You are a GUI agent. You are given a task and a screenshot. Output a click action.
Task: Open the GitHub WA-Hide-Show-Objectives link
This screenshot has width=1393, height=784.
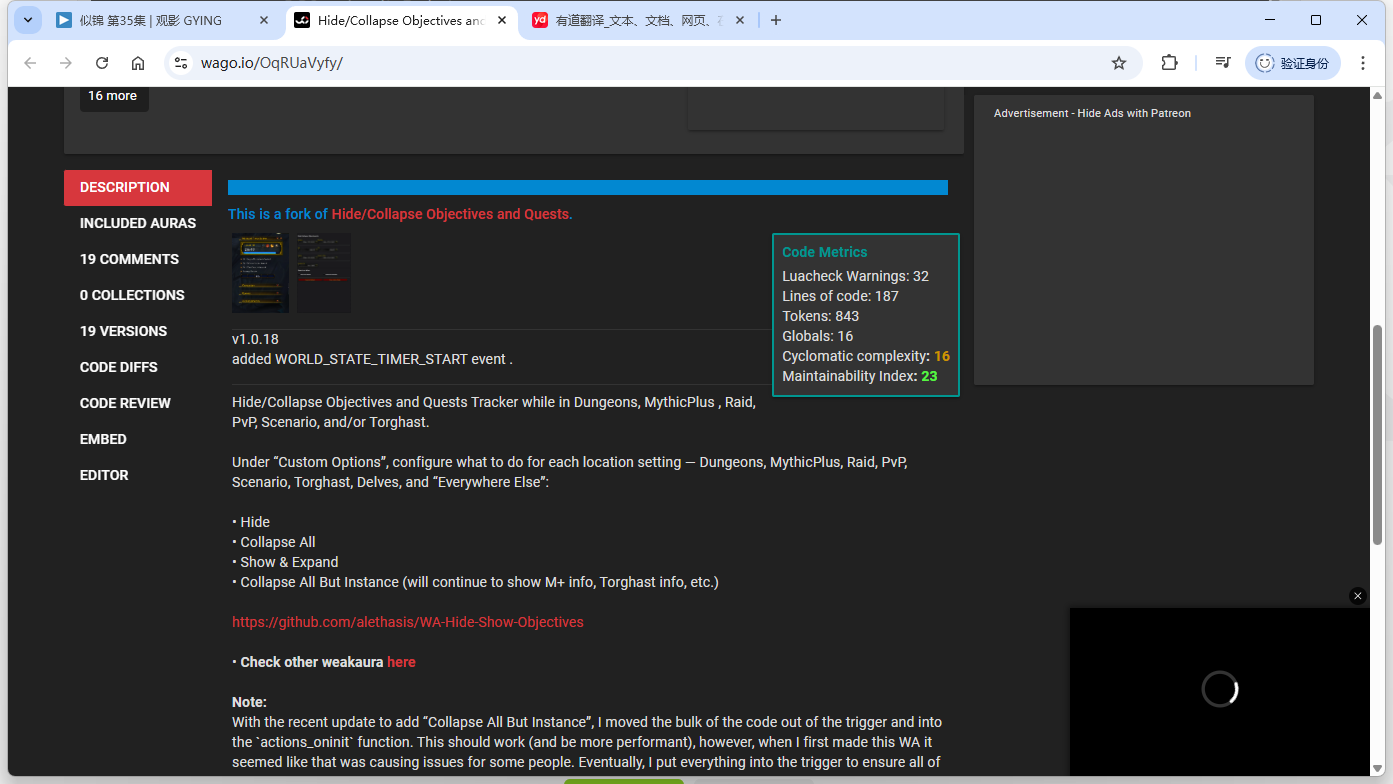(x=408, y=622)
